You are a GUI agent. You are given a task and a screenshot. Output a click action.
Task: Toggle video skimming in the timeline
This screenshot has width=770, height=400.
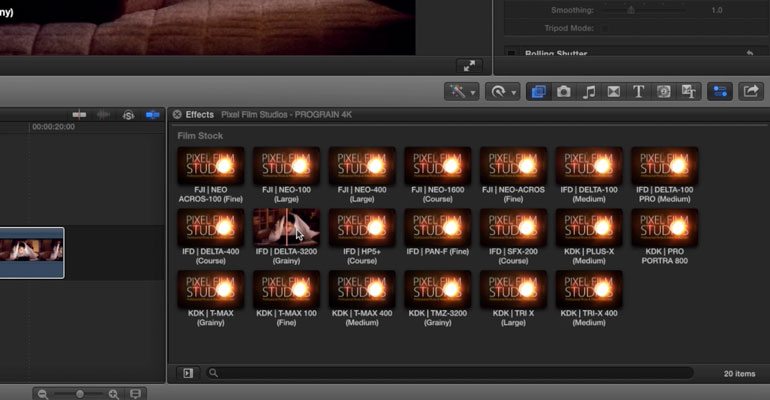tap(79, 115)
